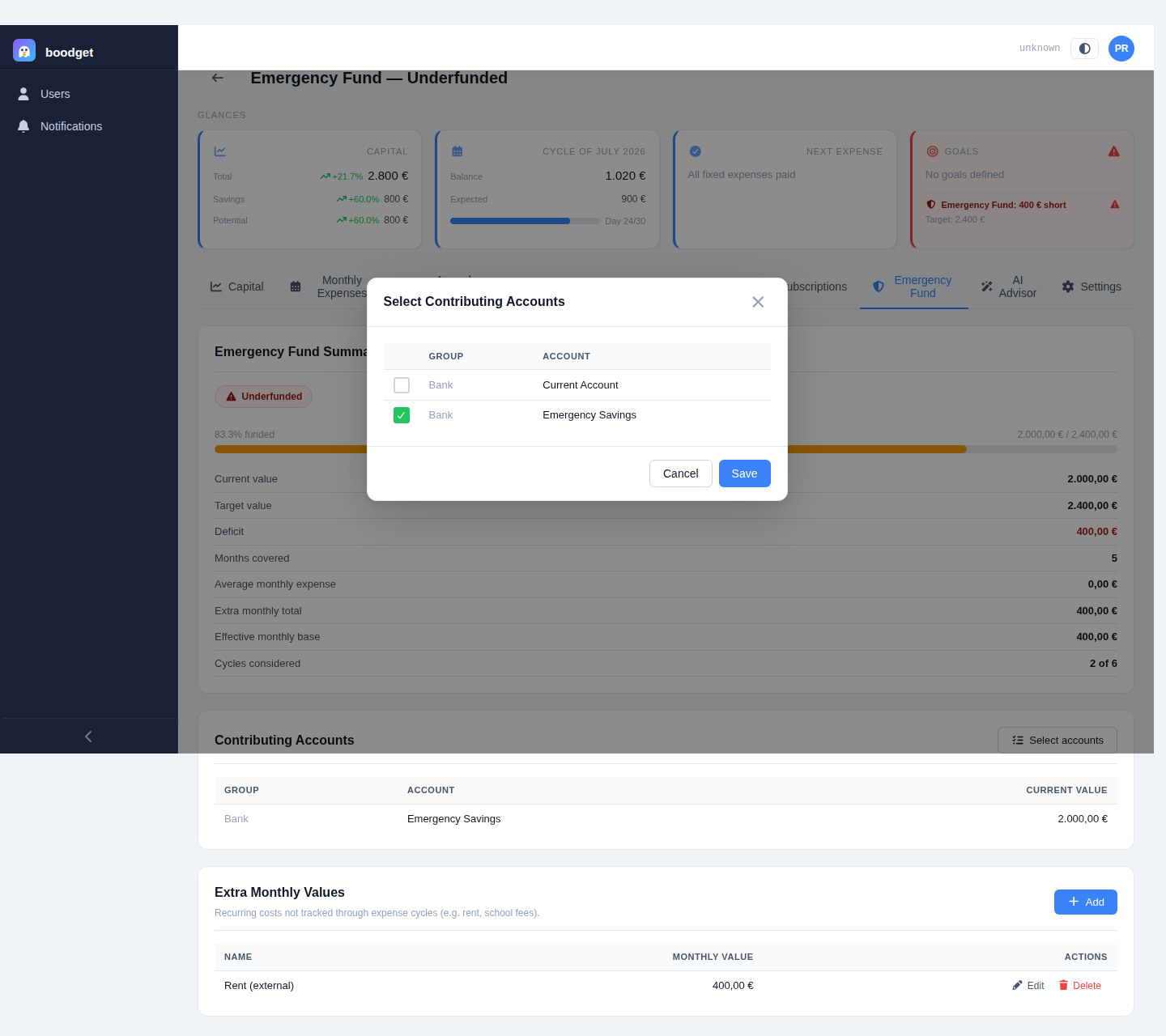Click the 83.3% funded progress bar
Viewport: 1166px width, 1036px height.
(666, 449)
